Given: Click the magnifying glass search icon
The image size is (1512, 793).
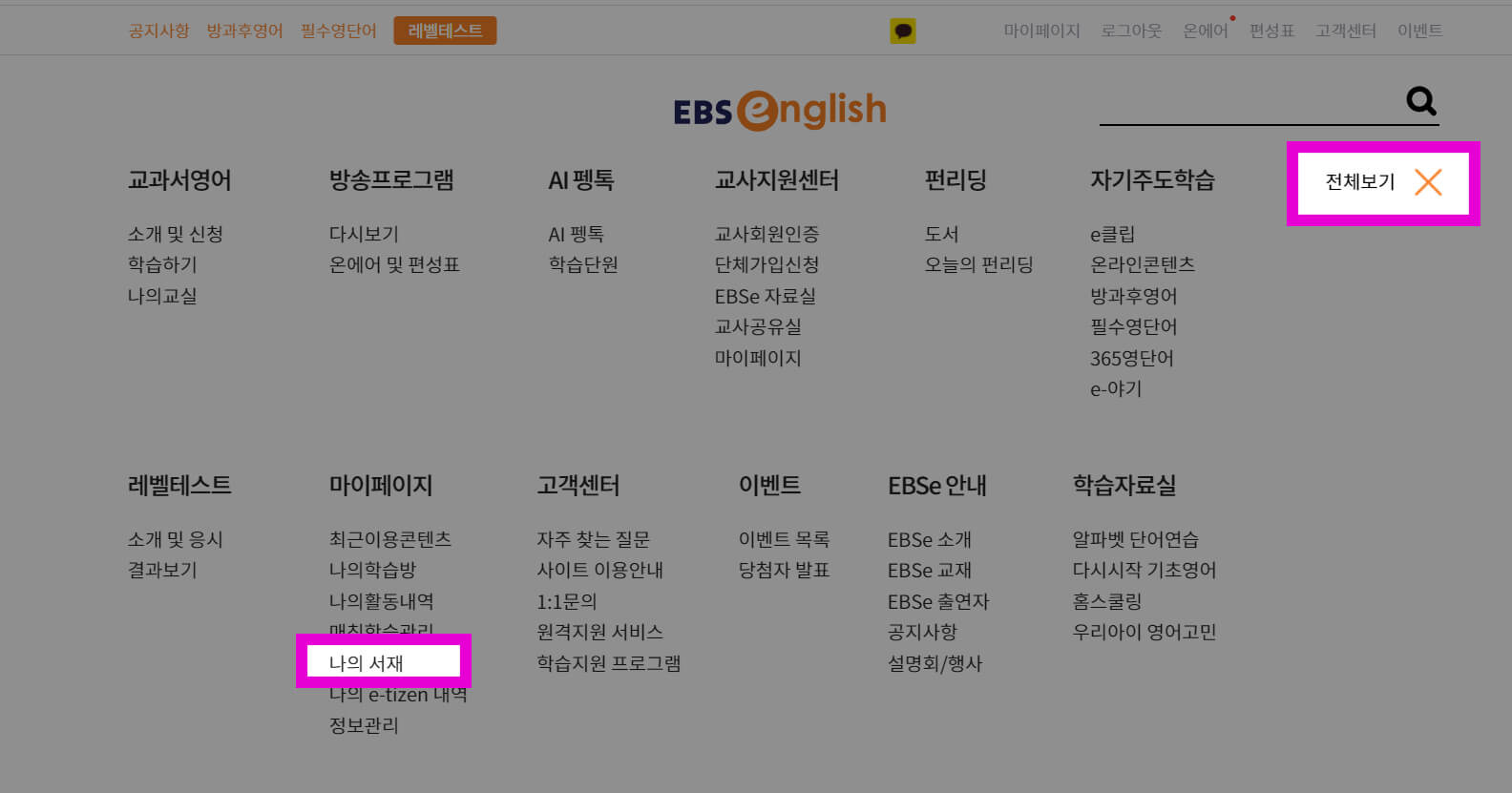Looking at the screenshot, I should (x=1421, y=101).
